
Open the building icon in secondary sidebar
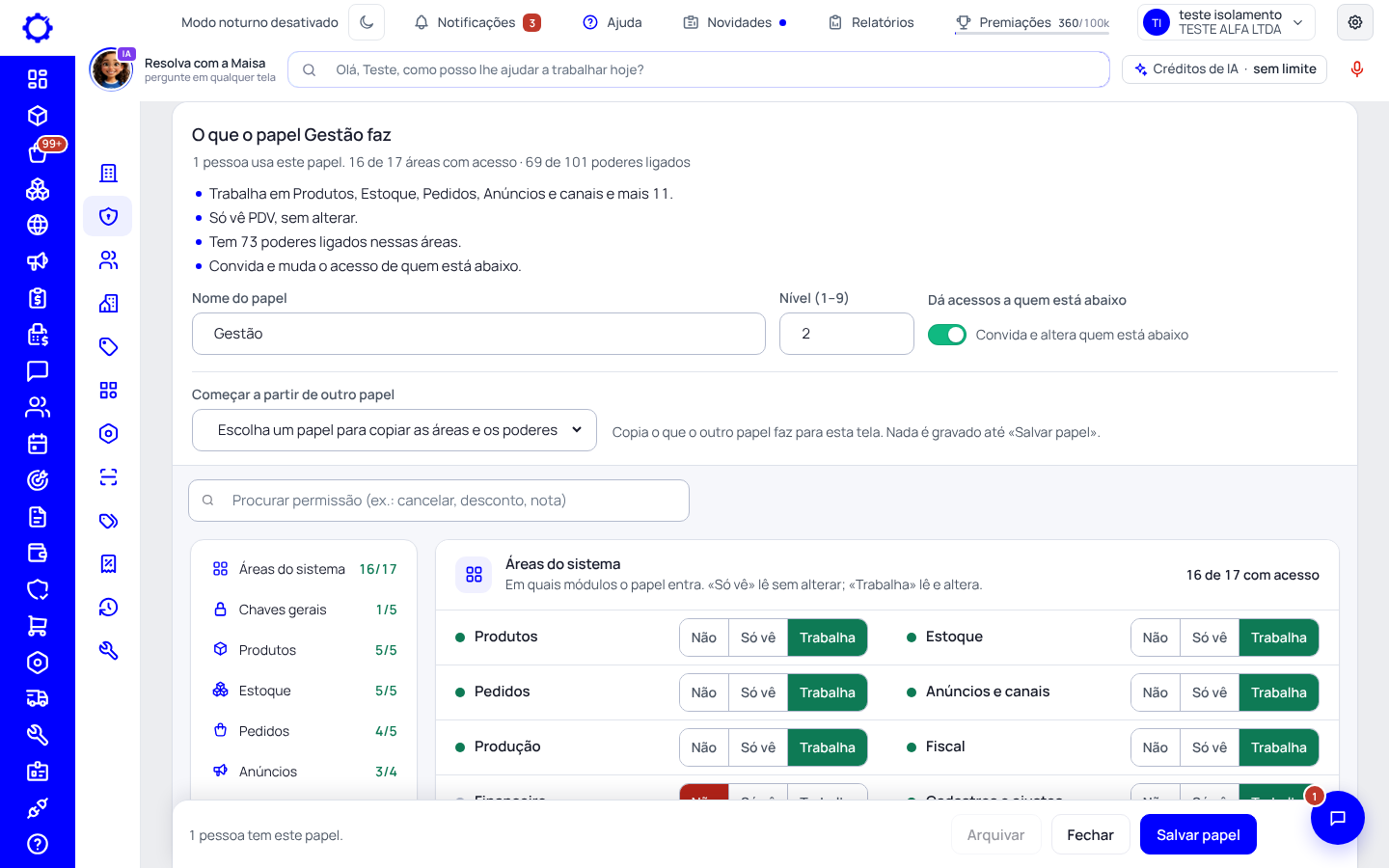108,173
